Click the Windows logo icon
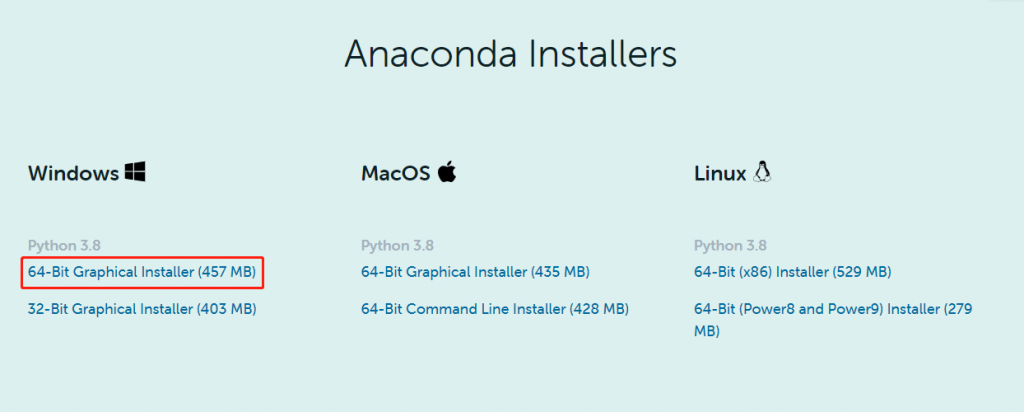Screen dimensions: 1024x412 [135, 172]
